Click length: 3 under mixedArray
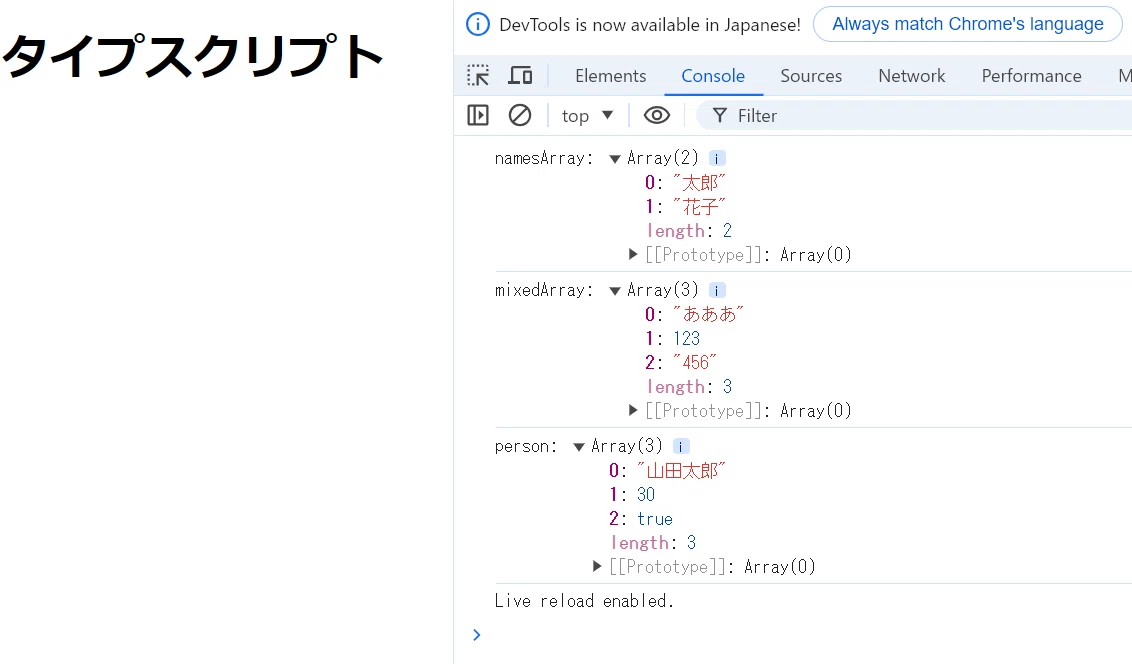Image resolution: width=1132 pixels, height=664 pixels. 689,387
